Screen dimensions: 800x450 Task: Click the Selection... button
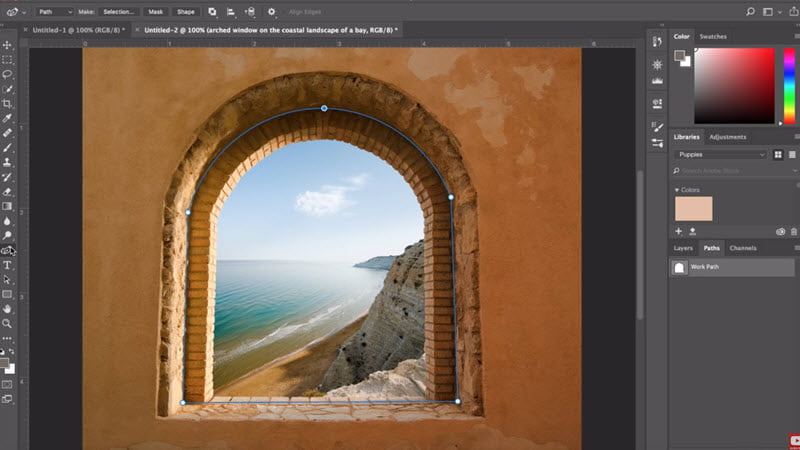pyautogui.click(x=119, y=12)
